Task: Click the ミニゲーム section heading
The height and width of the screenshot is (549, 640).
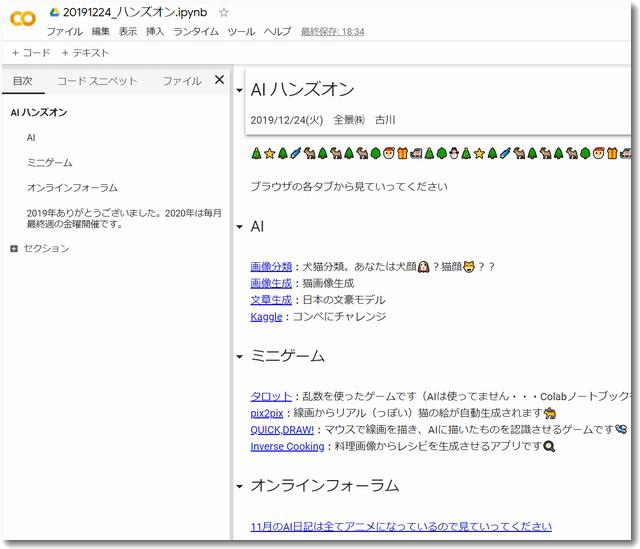Action: [x=287, y=356]
